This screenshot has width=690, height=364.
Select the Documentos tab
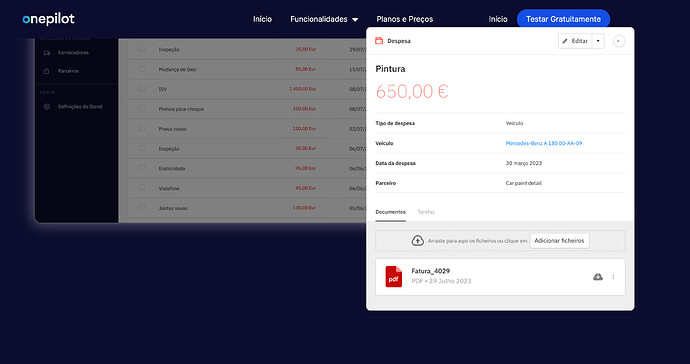(x=390, y=212)
